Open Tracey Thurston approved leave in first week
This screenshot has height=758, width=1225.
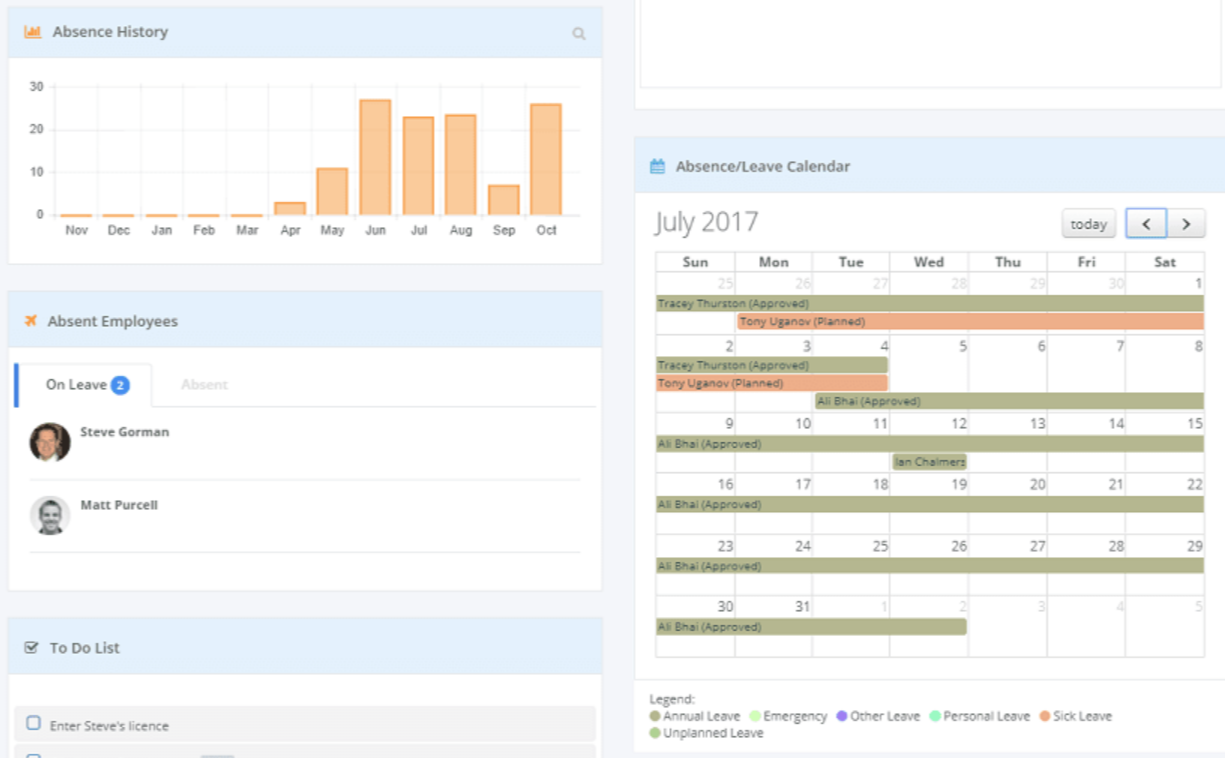click(929, 303)
